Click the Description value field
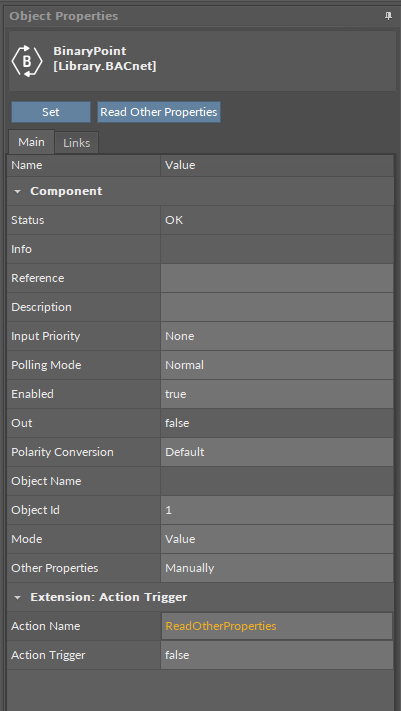The width and height of the screenshot is (401, 711). 277,307
